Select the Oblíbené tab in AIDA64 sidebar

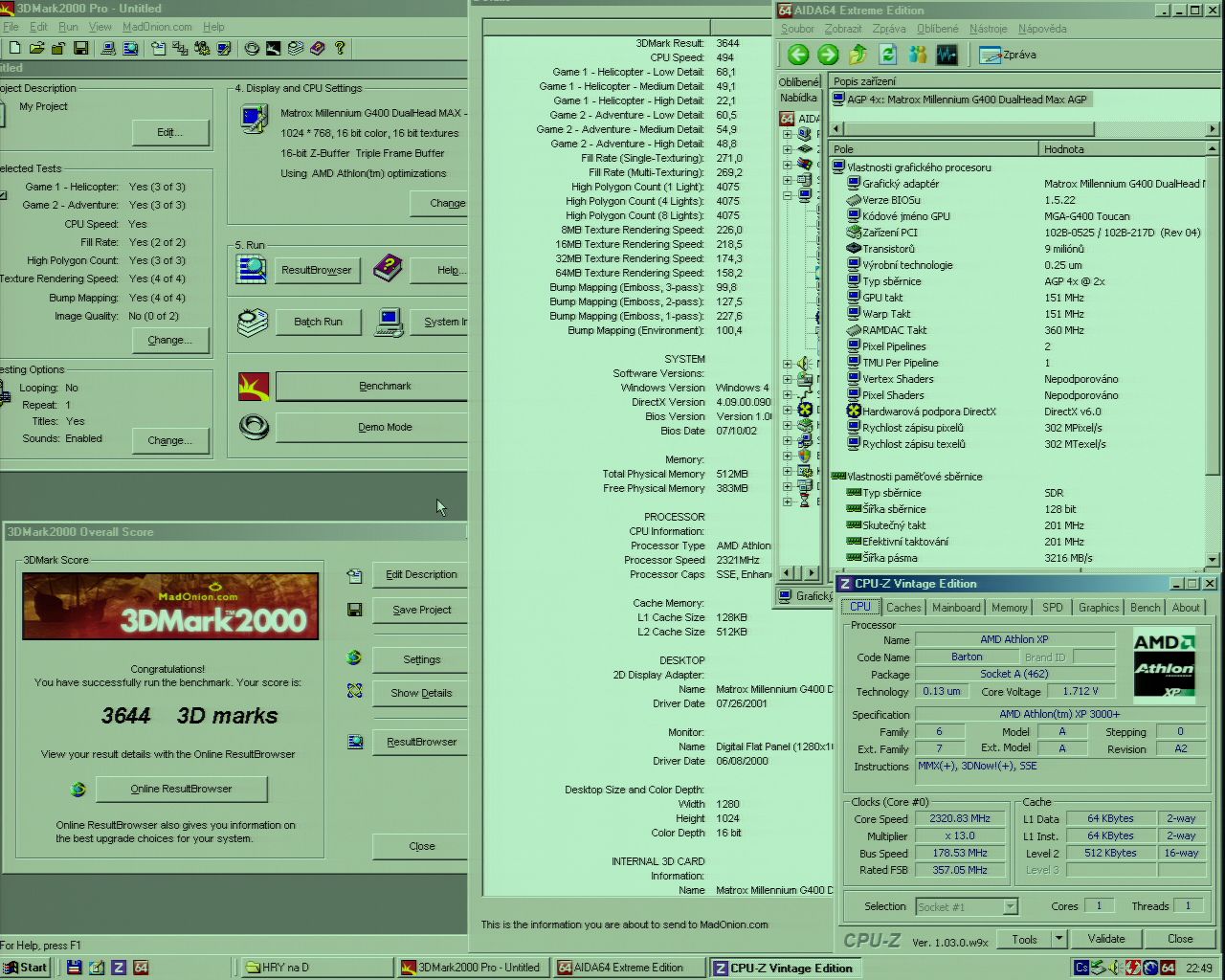point(798,82)
